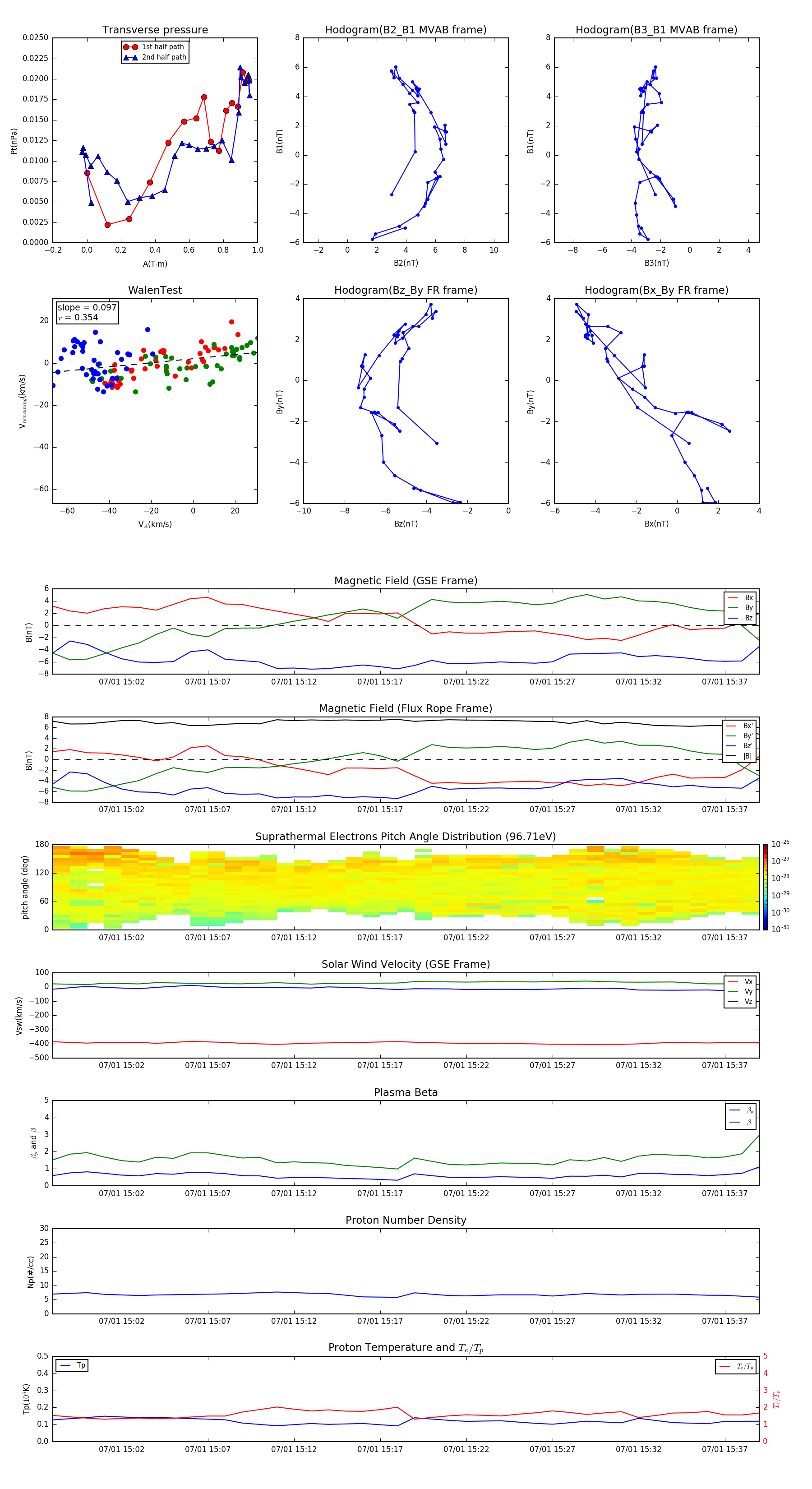Click the "Hodogram(B3_B1 MVAB frame)" title
Viewport: 812px width, 1489px height.
(x=656, y=30)
